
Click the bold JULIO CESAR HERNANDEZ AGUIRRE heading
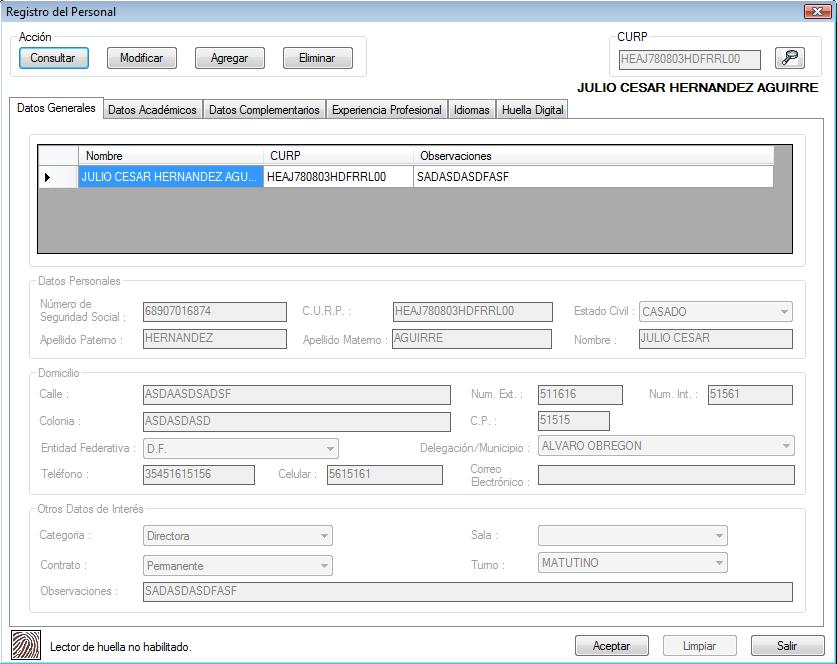(698, 88)
